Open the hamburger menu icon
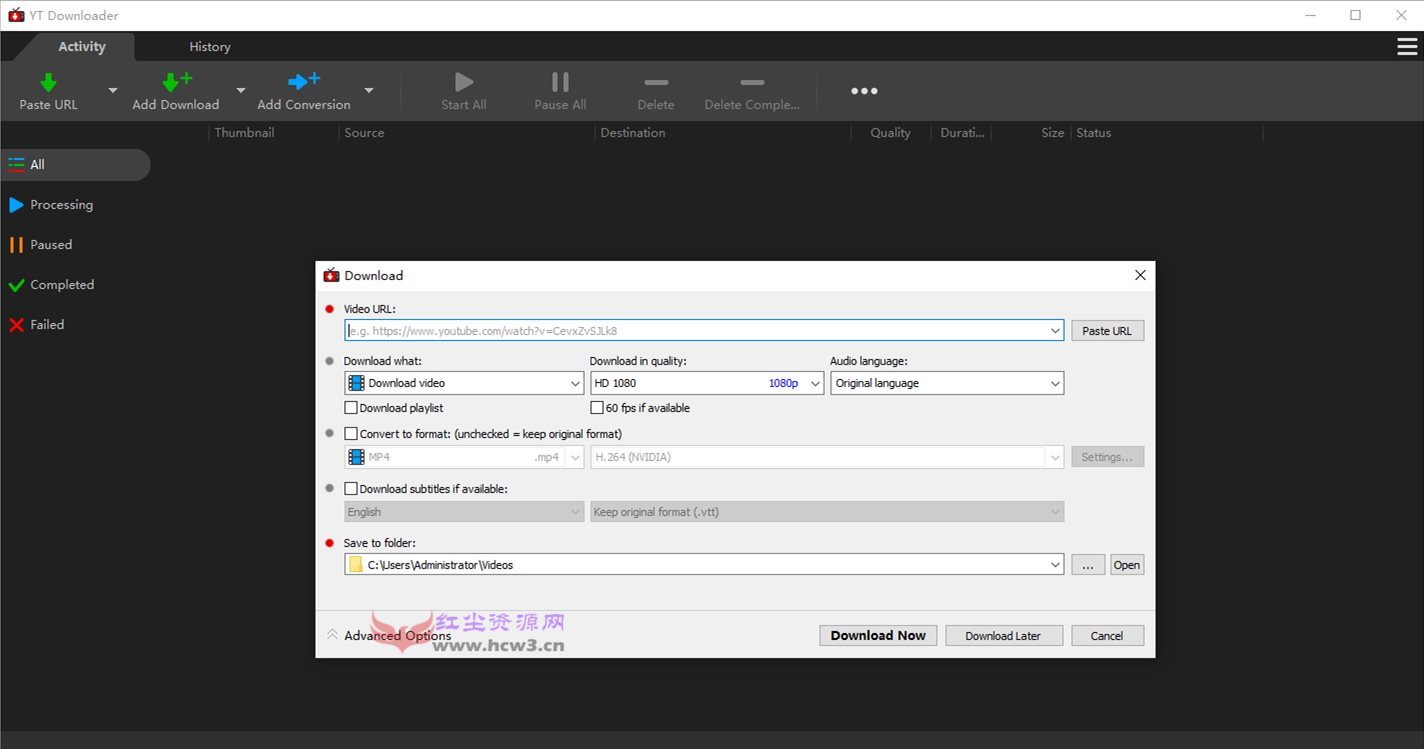 tap(1406, 47)
